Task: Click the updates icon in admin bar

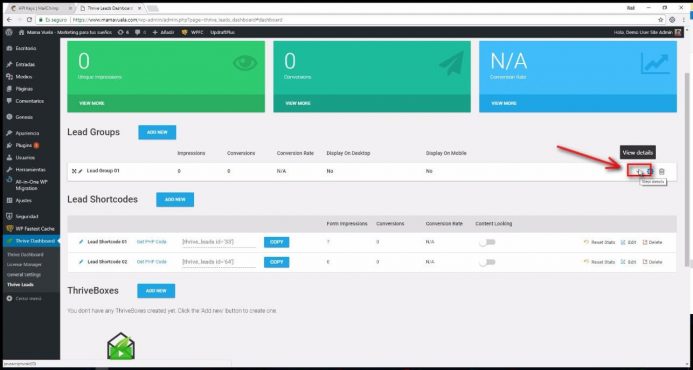Action: tap(121, 32)
